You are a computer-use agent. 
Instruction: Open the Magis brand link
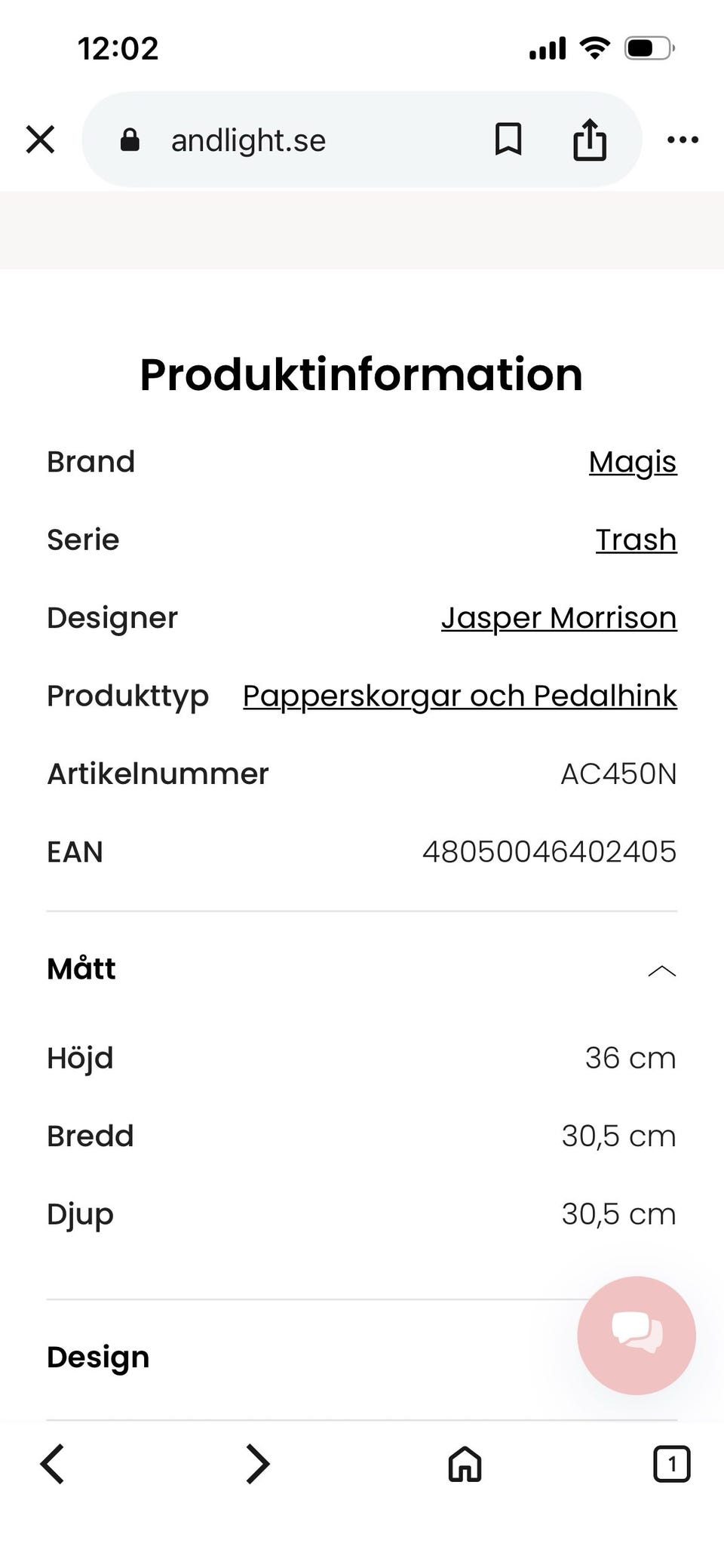click(632, 462)
